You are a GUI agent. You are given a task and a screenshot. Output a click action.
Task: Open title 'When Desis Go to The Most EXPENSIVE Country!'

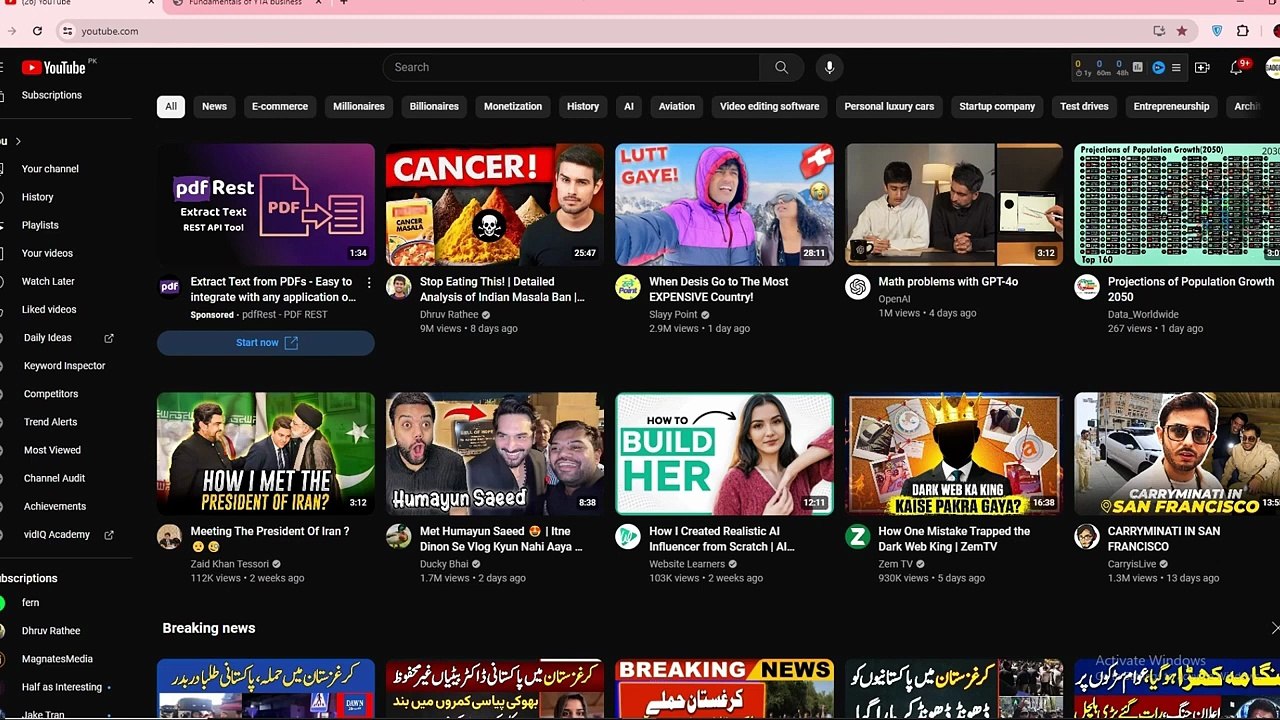pos(719,289)
